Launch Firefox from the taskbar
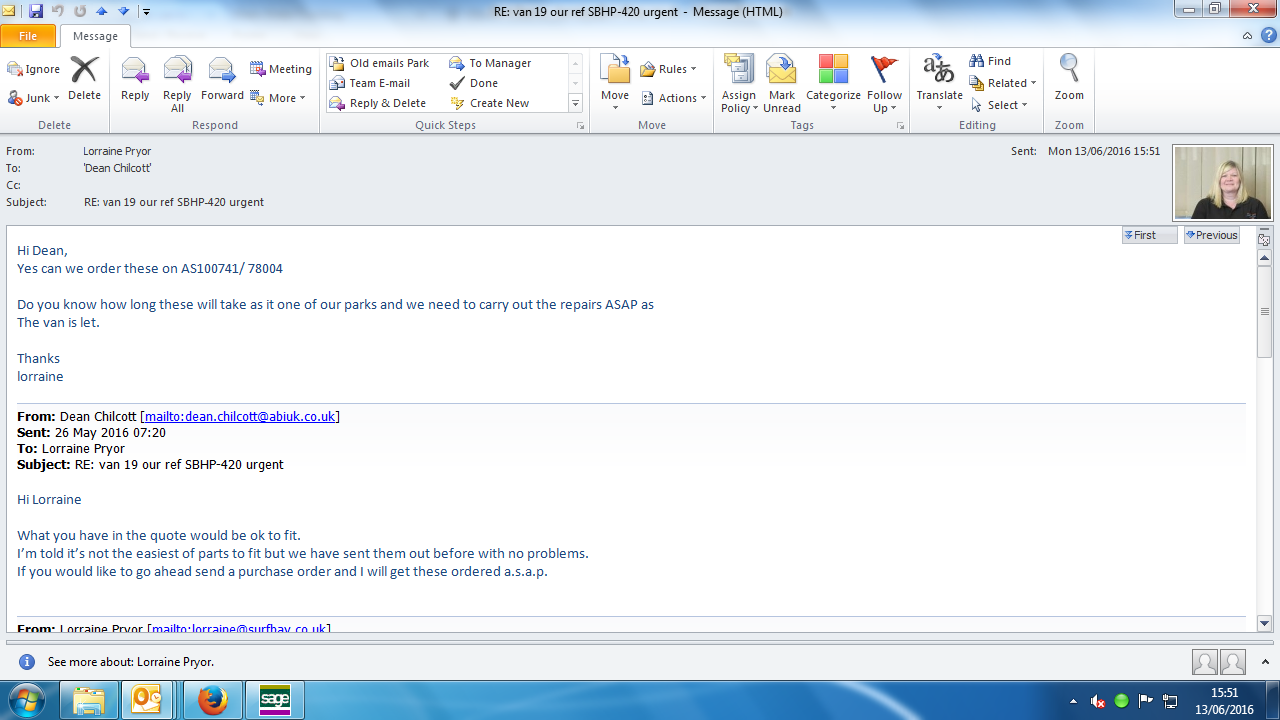The image size is (1280, 720). pos(212,700)
